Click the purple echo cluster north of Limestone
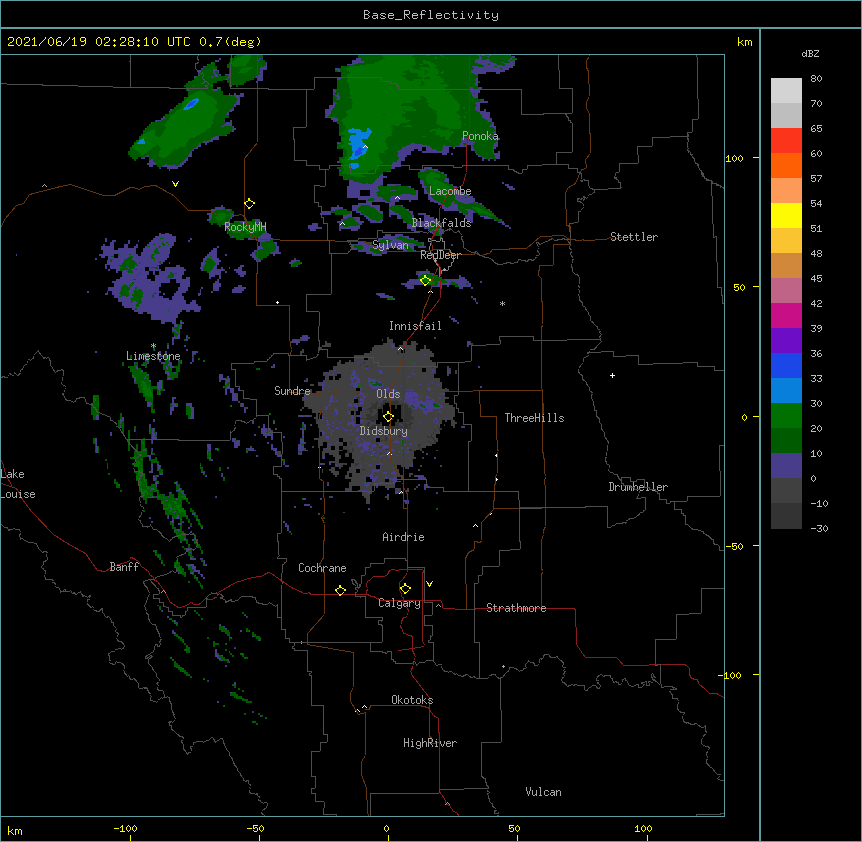Screen dimensions: 862x842 pyautogui.click(x=151, y=279)
